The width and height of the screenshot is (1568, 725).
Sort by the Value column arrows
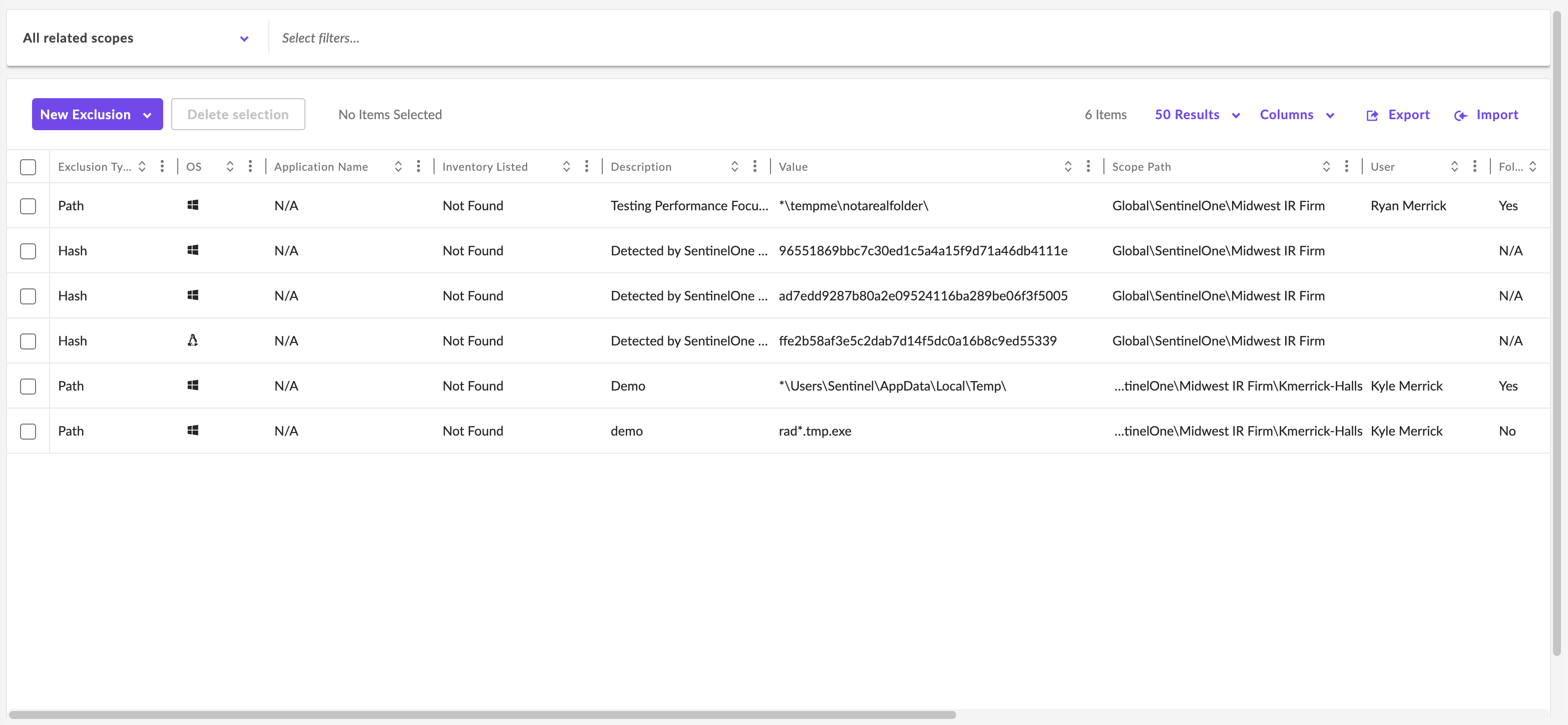click(x=1068, y=166)
